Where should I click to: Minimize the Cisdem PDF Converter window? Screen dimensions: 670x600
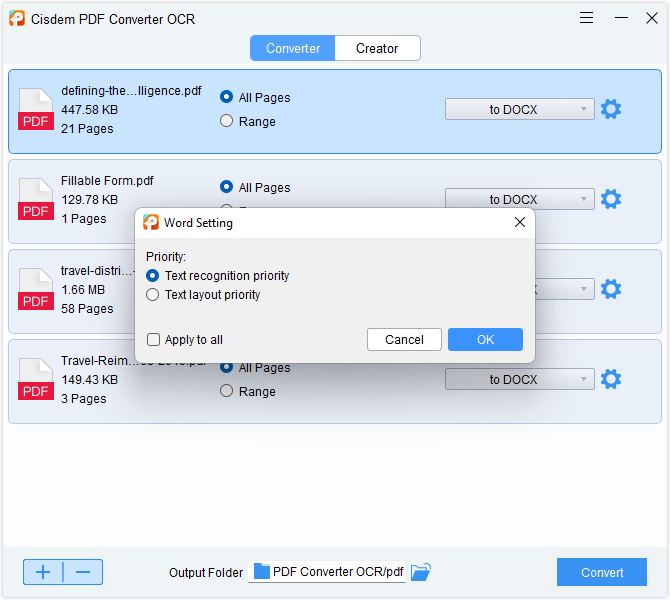coord(621,18)
